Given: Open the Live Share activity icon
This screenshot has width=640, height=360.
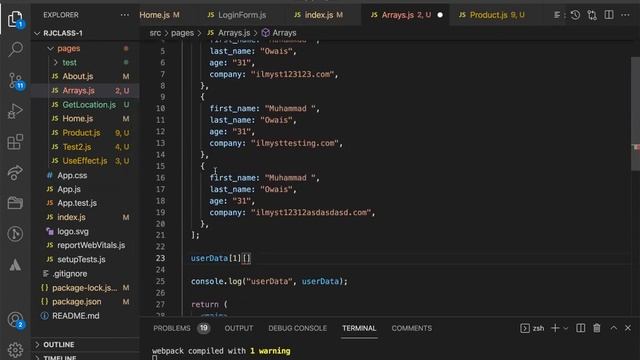Looking at the screenshot, I should click(15, 172).
